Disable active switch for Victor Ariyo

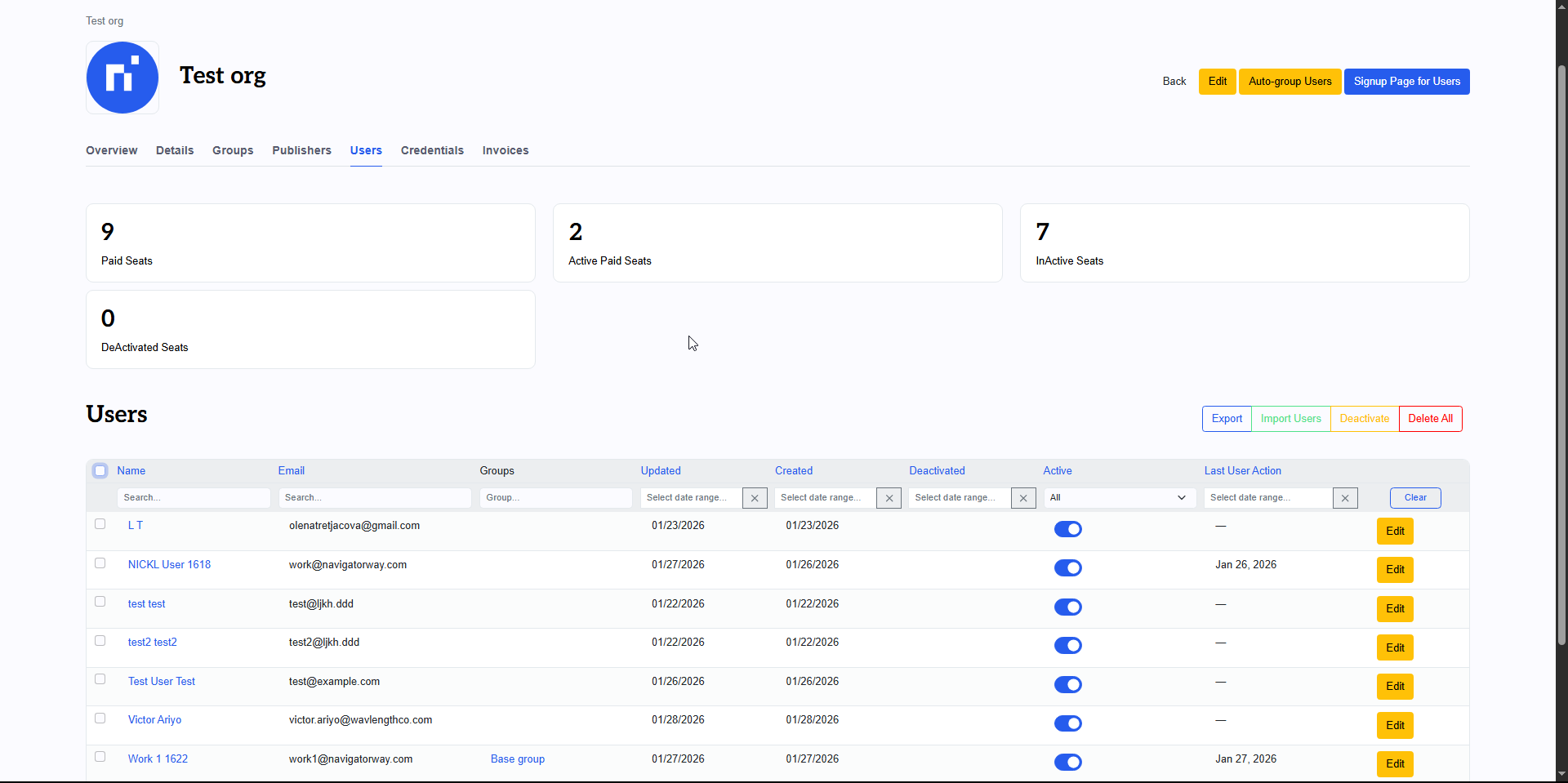click(1067, 723)
